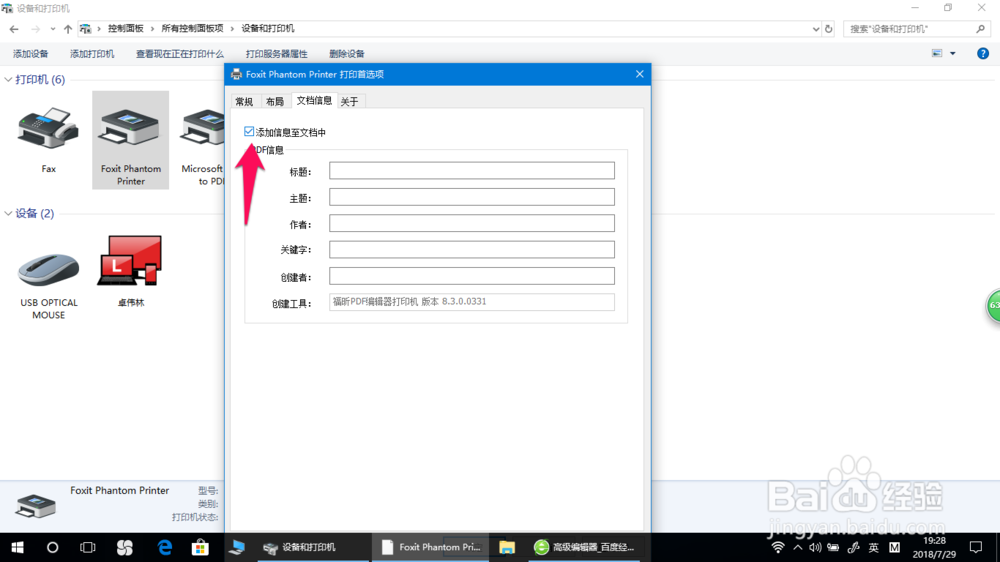
Task: Open the Windows Start menu
Action: coord(17,547)
